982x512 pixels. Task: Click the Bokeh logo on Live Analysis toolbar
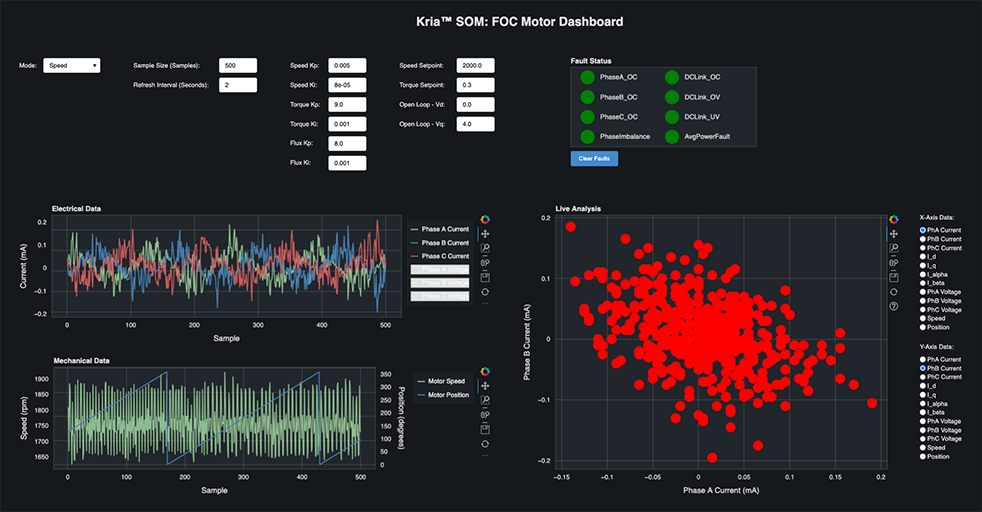tap(894, 220)
